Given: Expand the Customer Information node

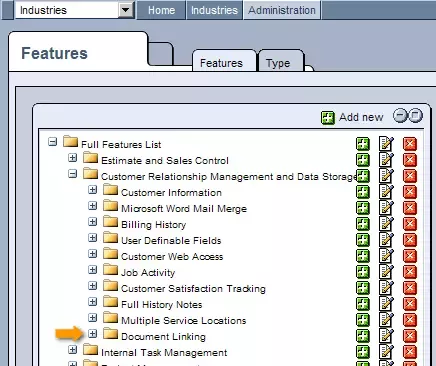Looking at the screenshot, I should coord(92,190).
